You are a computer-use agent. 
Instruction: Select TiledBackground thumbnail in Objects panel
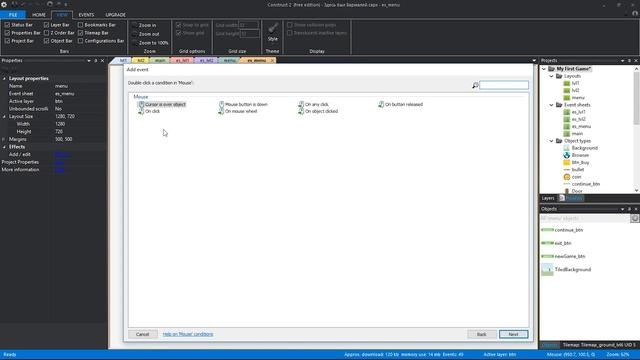pos(547,269)
